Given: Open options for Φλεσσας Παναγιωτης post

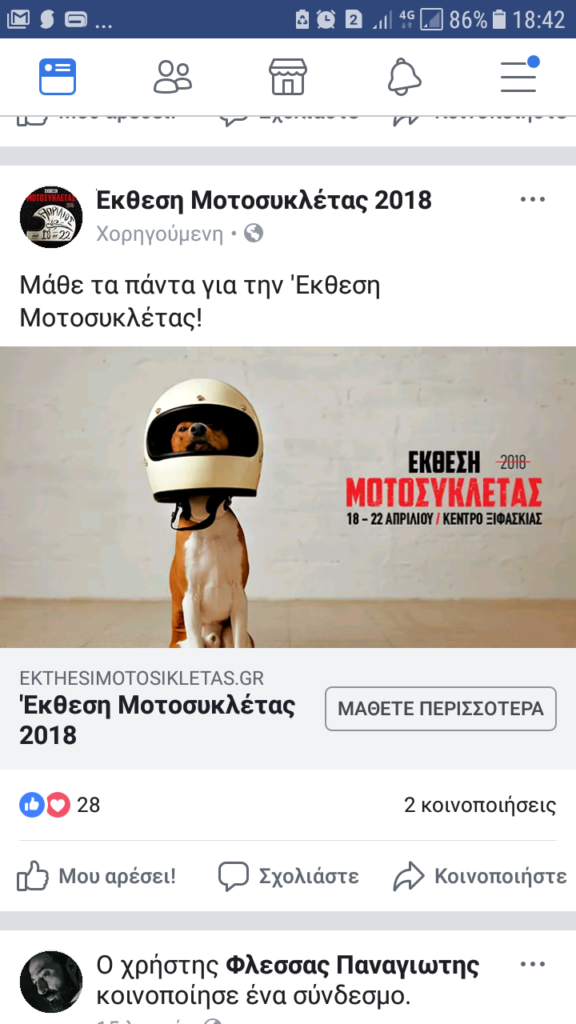Looking at the screenshot, I should pos(533,965).
